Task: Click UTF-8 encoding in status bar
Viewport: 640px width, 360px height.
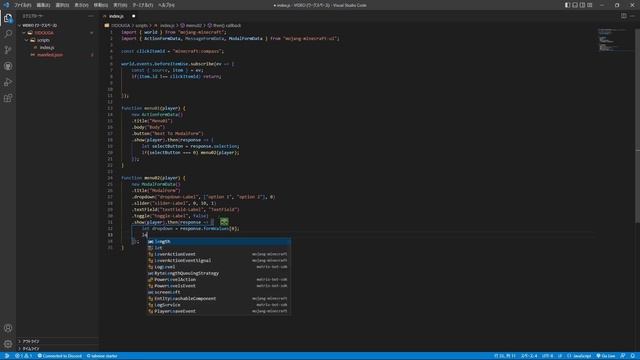Action: click(547, 356)
